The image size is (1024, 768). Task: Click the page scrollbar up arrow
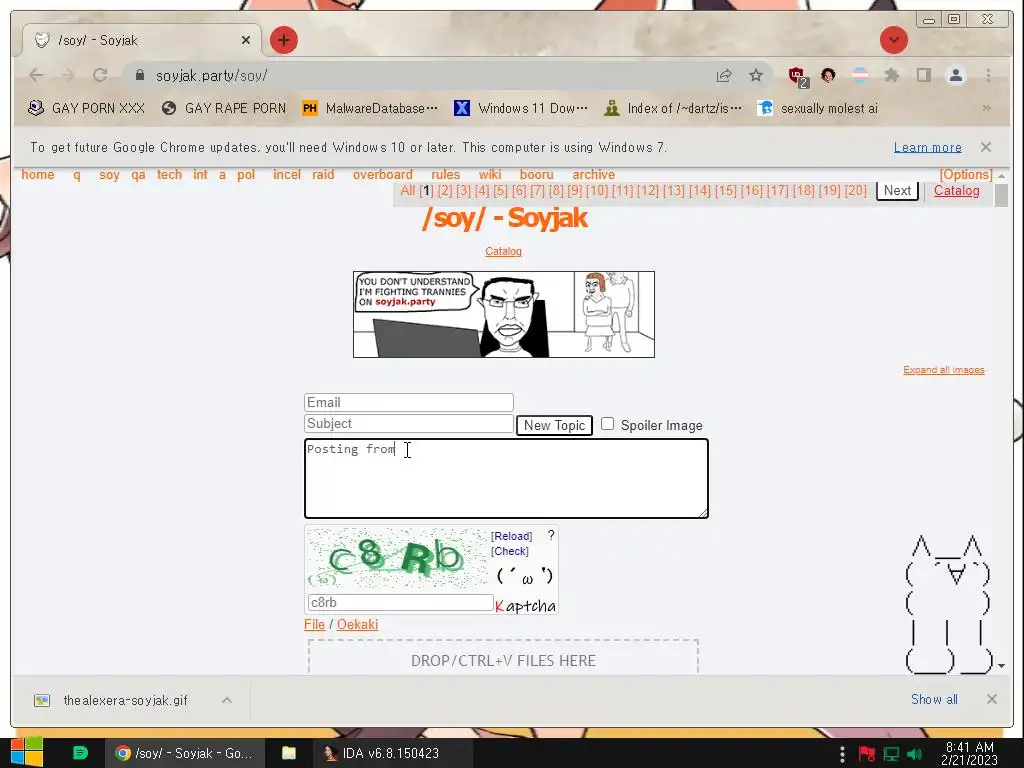click(1001, 176)
